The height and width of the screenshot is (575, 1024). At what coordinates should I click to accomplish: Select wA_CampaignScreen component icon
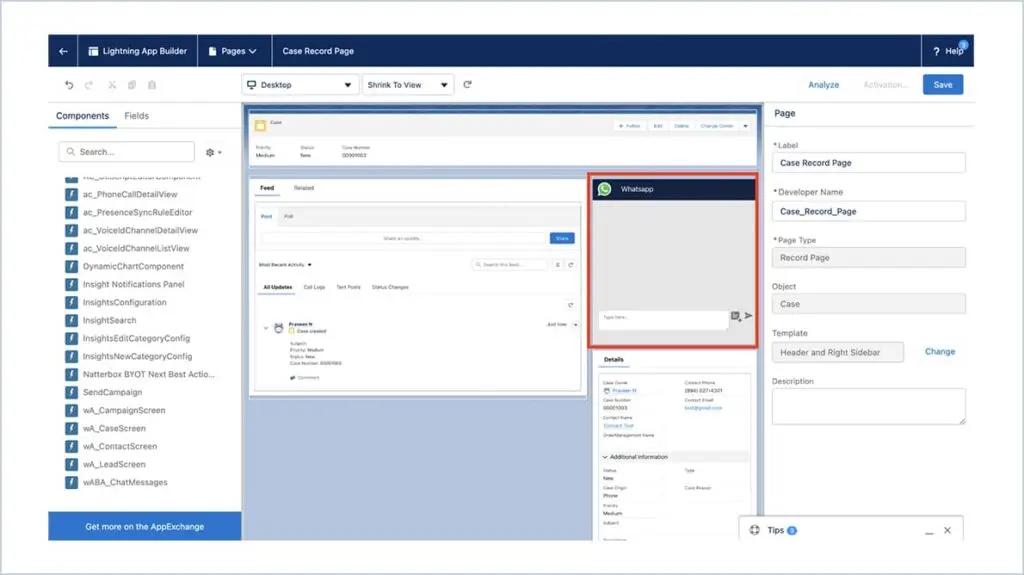click(71, 410)
